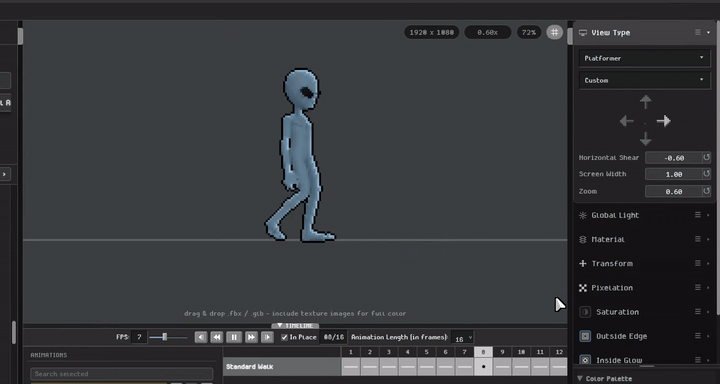Click the View Type monitor icon
Screen dimensions: 720x384
pyautogui.click(x=583, y=33)
